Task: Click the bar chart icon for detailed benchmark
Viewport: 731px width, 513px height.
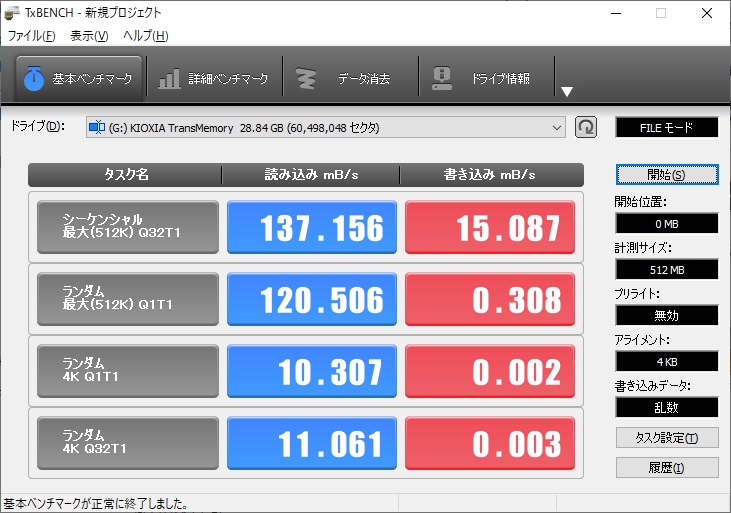Action: (169, 78)
